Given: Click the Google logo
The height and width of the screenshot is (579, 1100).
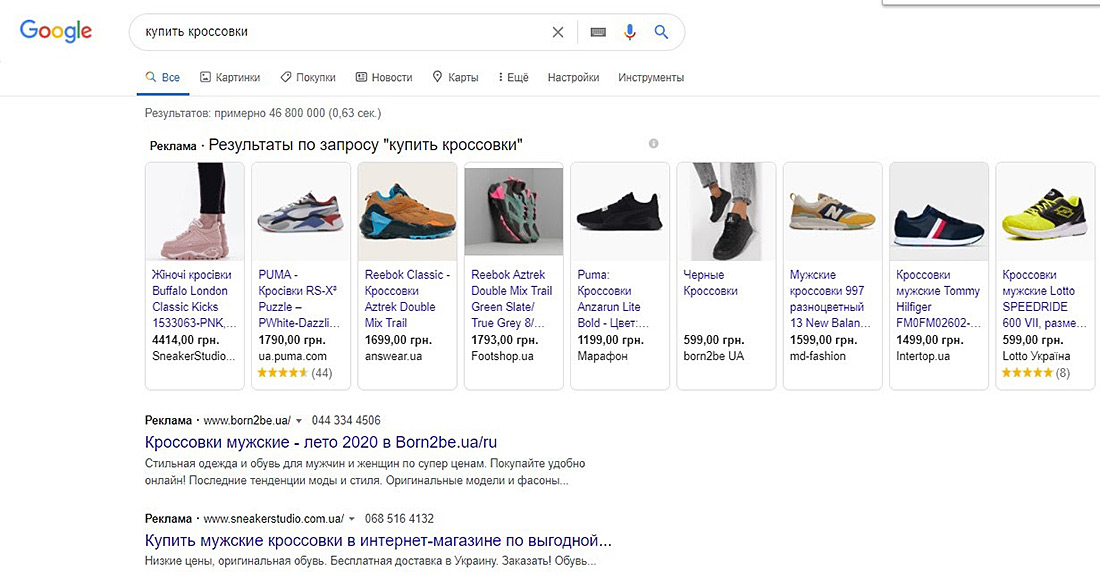Looking at the screenshot, I should tap(55, 32).
